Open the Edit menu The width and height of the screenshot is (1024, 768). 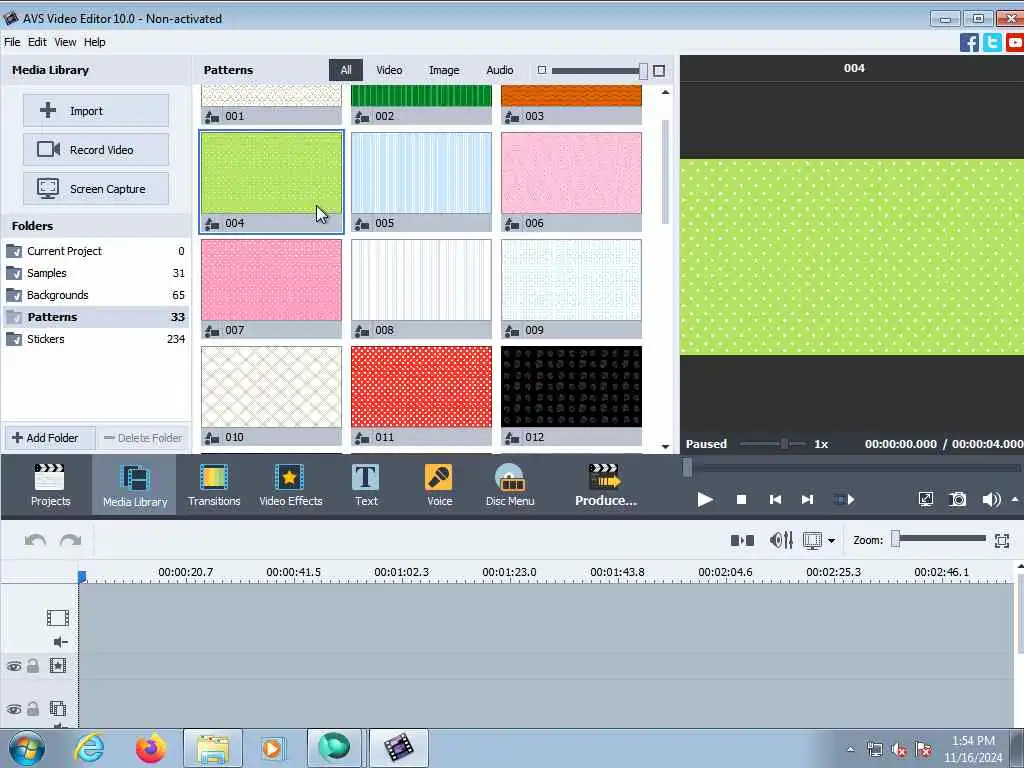[37, 42]
